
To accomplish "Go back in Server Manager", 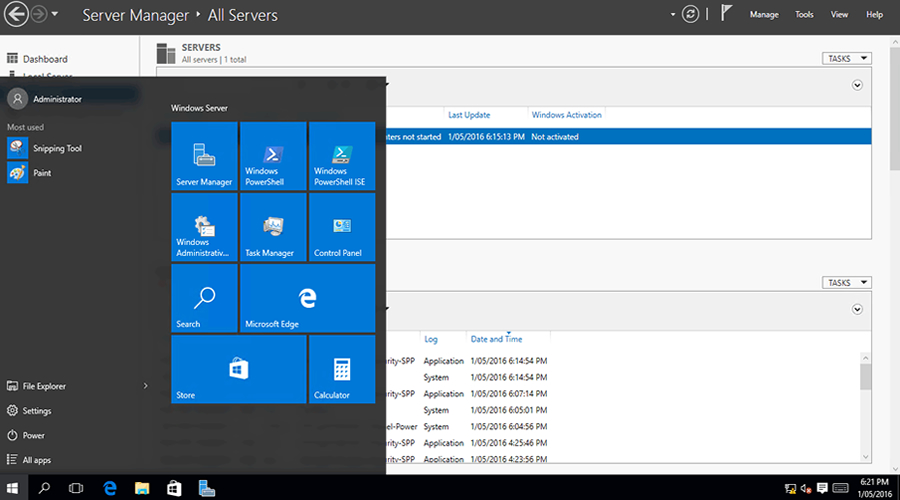I will (x=16, y=14).
